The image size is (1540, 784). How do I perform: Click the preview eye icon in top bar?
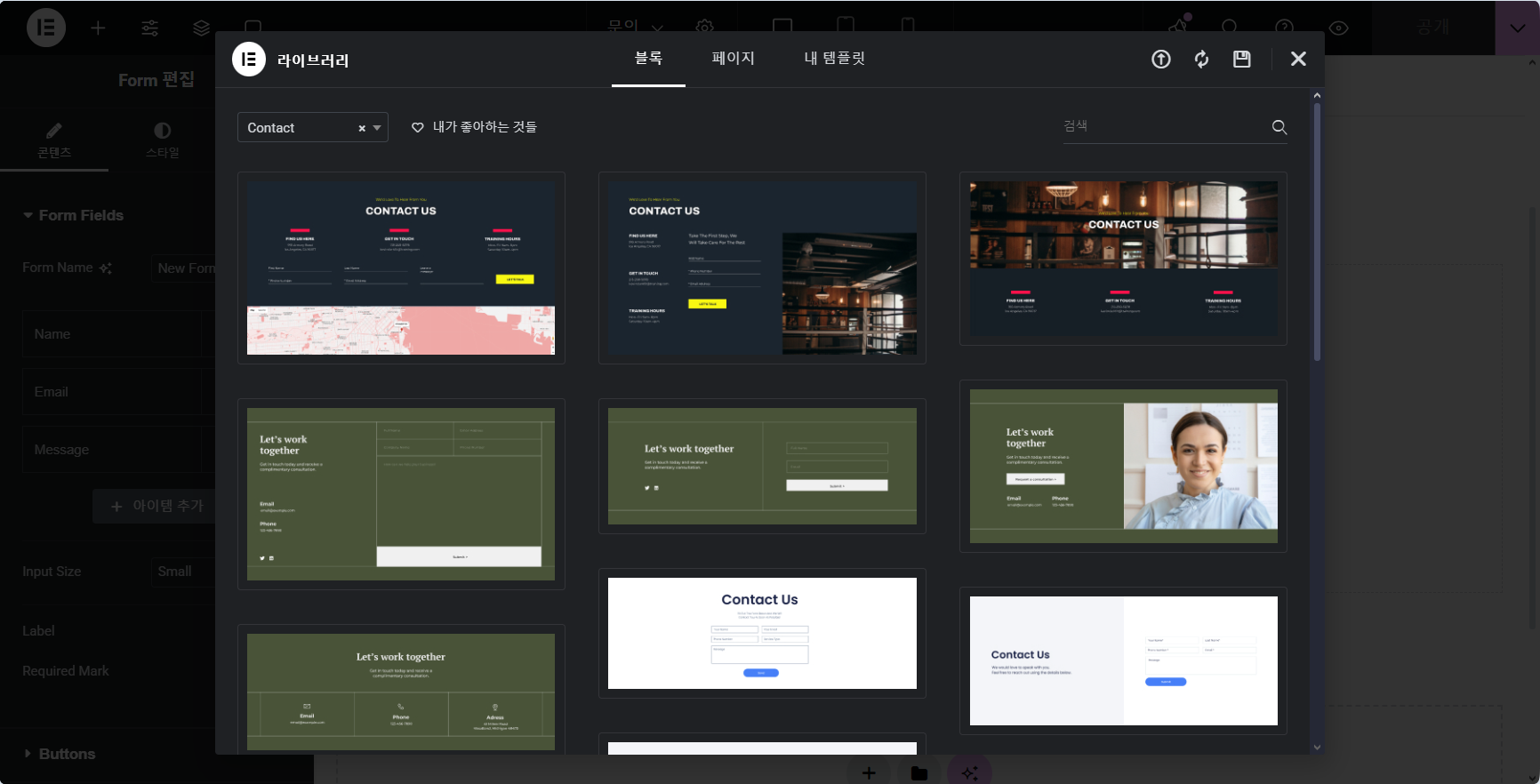point(1338,28)
